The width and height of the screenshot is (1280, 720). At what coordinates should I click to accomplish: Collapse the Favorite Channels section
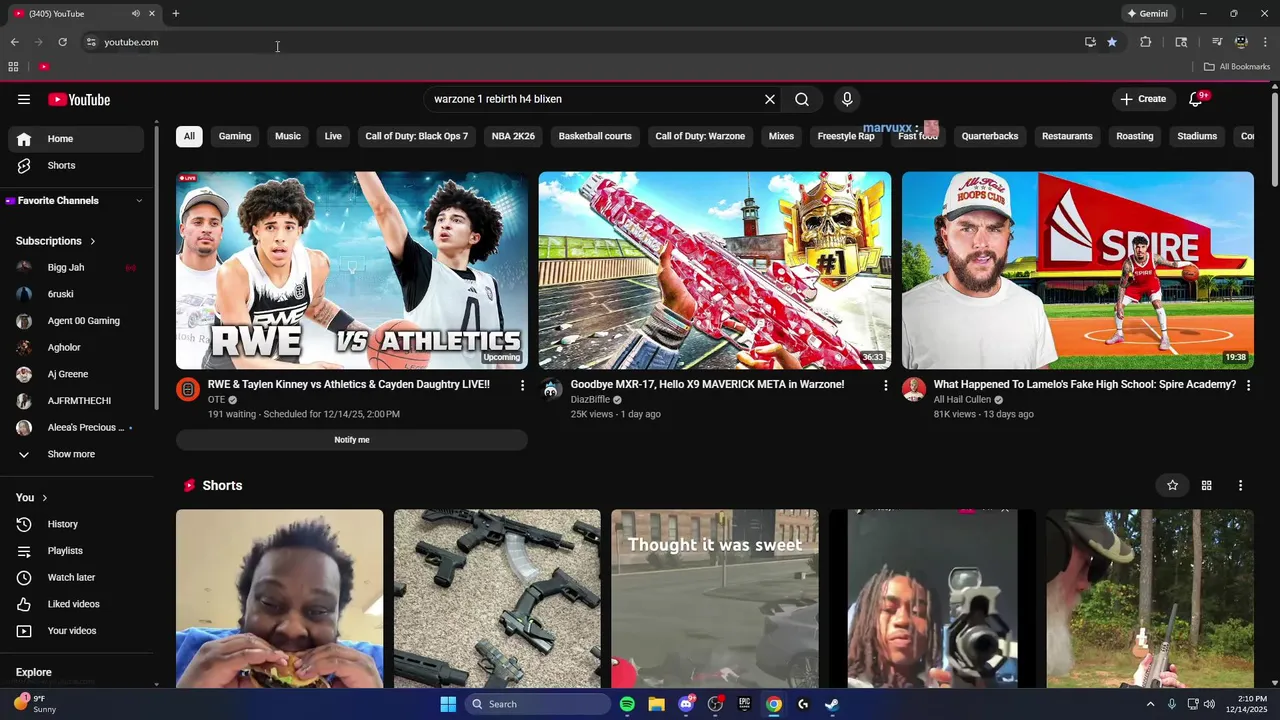(x=139, y=201)
